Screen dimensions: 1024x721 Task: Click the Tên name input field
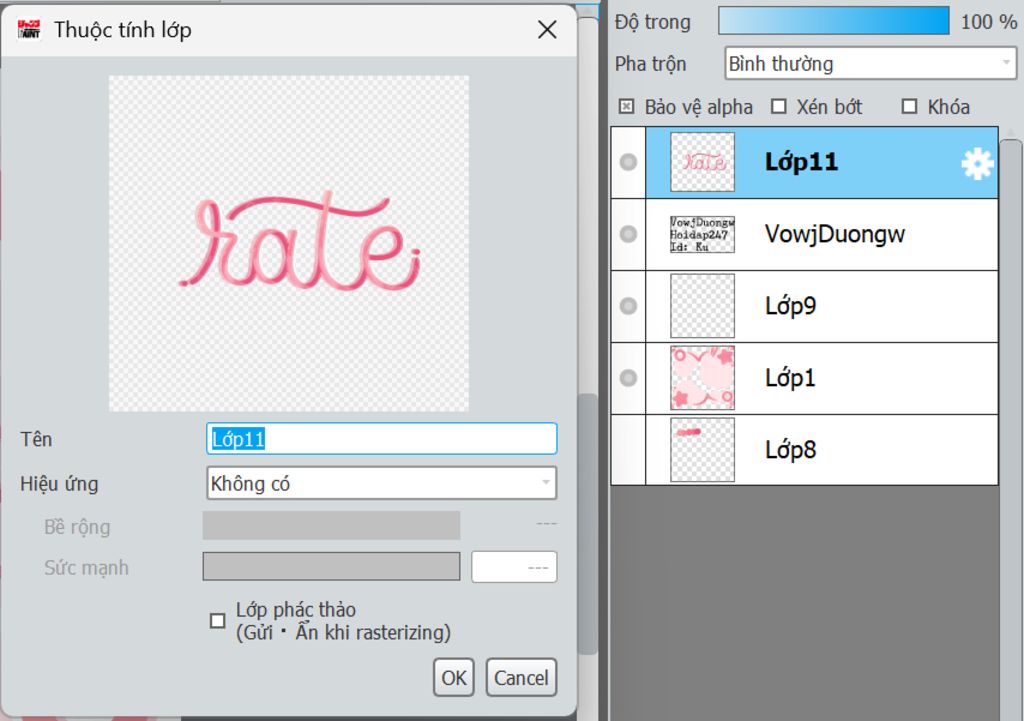tap(381, 439)
